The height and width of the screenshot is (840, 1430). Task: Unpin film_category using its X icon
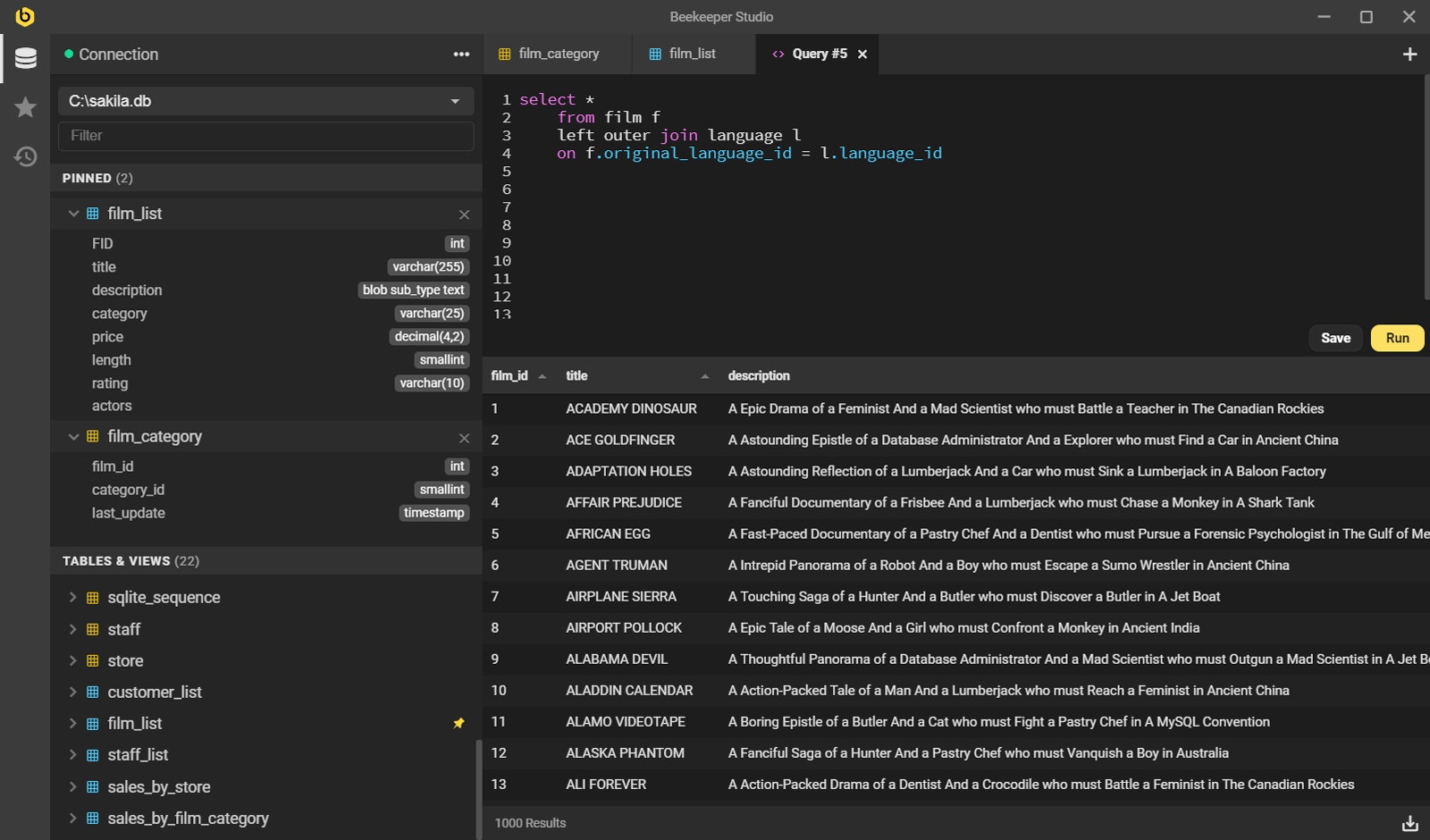click(x=464, y=438)
